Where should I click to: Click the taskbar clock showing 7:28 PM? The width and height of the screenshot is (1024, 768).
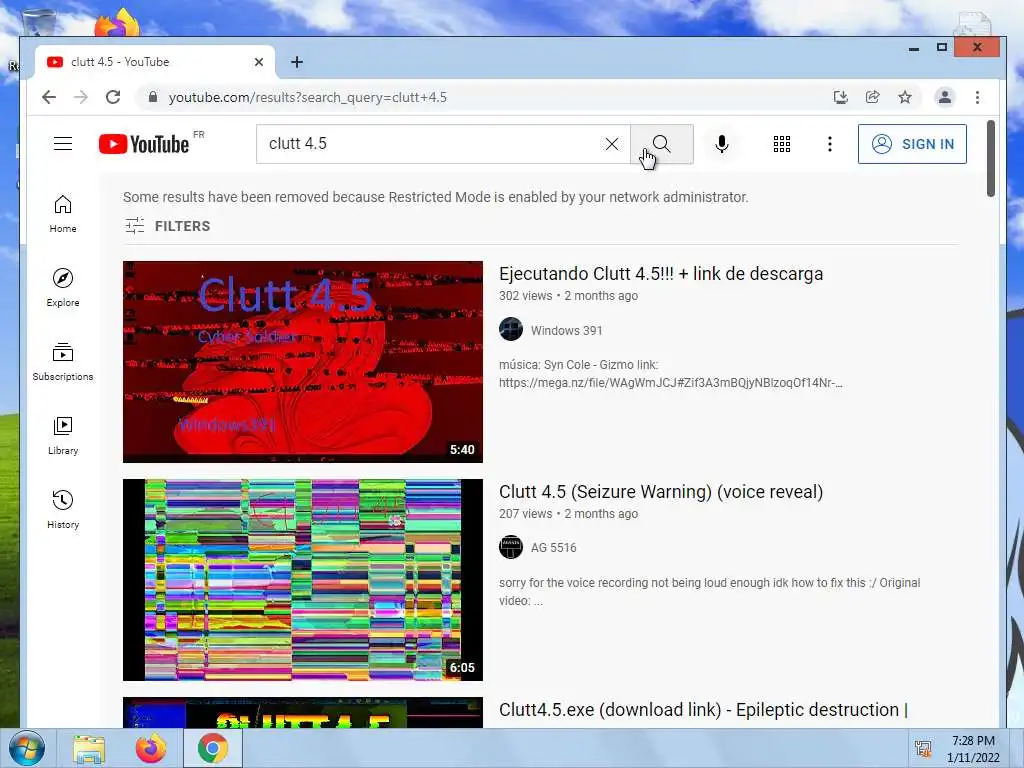[x=973, y=749]
